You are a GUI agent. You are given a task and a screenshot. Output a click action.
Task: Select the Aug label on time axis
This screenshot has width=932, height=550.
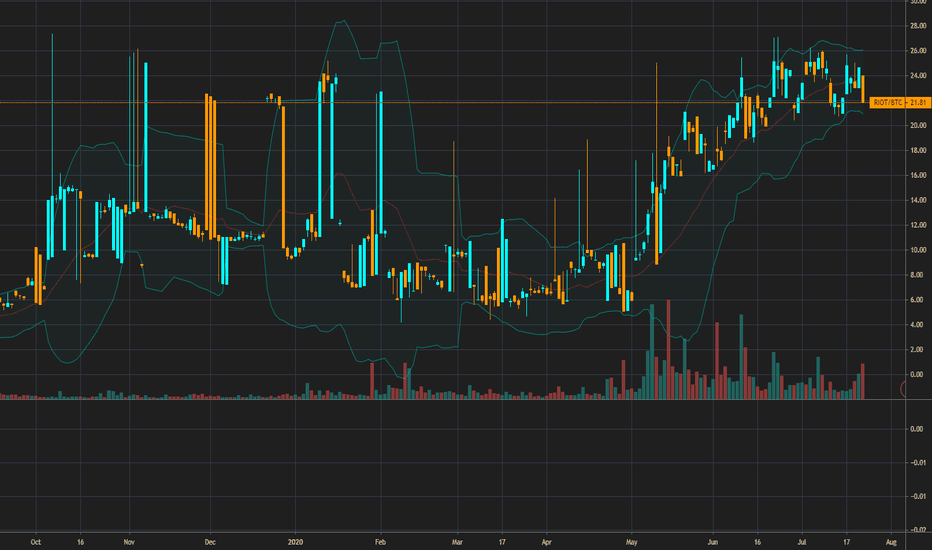tap(891, 542)
